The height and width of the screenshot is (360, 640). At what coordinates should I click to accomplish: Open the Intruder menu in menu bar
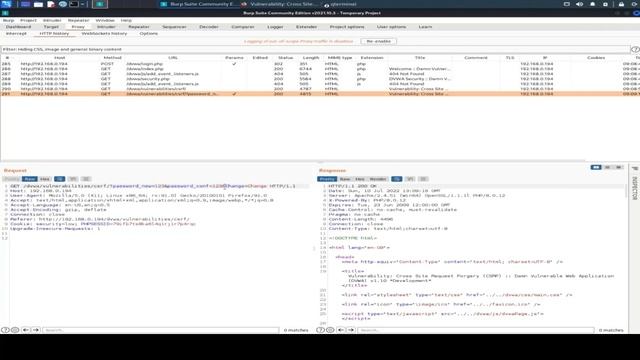[x=52, y=20]
